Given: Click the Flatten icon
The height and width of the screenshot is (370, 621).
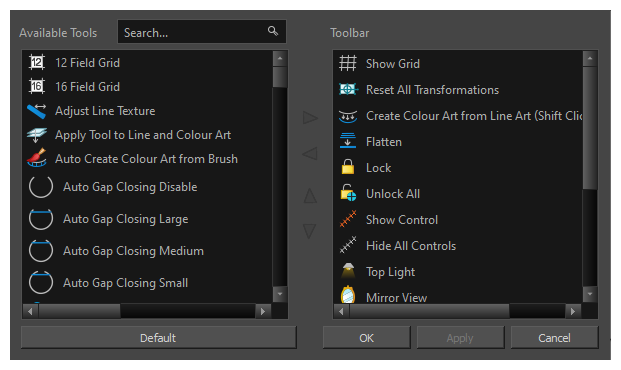Looking at the screenshot, I should tap(348, 141).
